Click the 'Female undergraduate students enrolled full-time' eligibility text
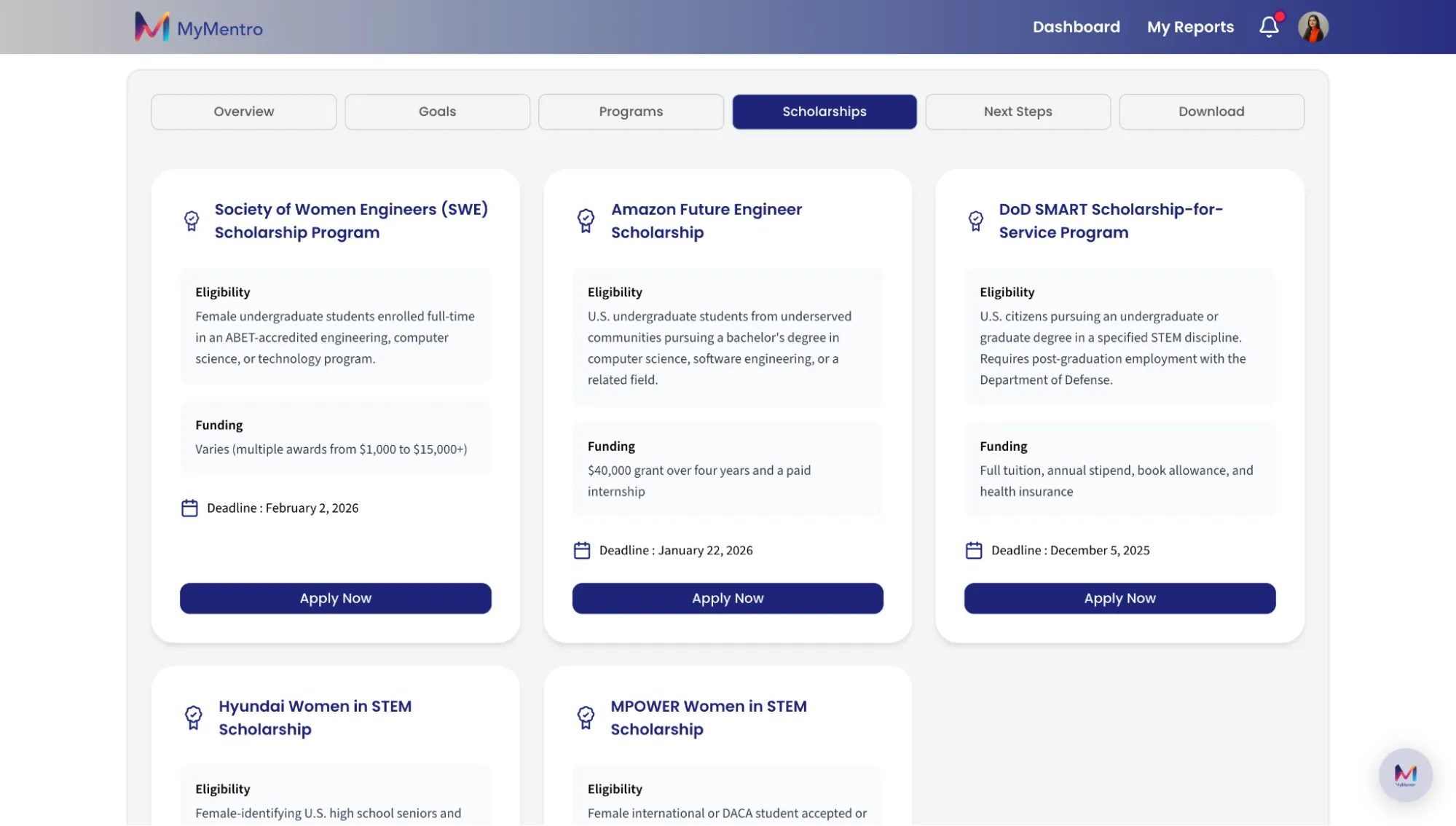Screen dimensions: 1456x826 tap(335, 337)
